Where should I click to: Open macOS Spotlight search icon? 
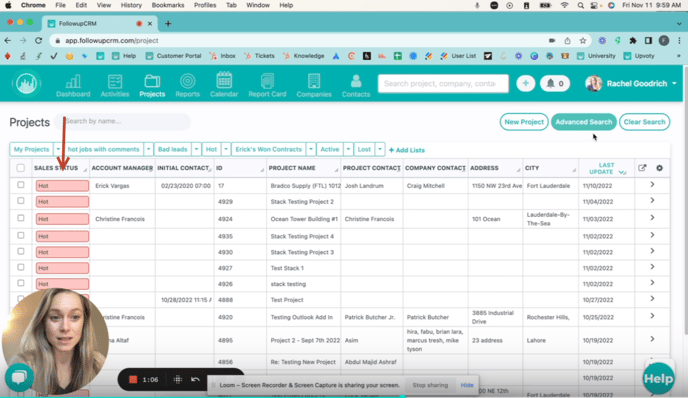click(580, 5)
